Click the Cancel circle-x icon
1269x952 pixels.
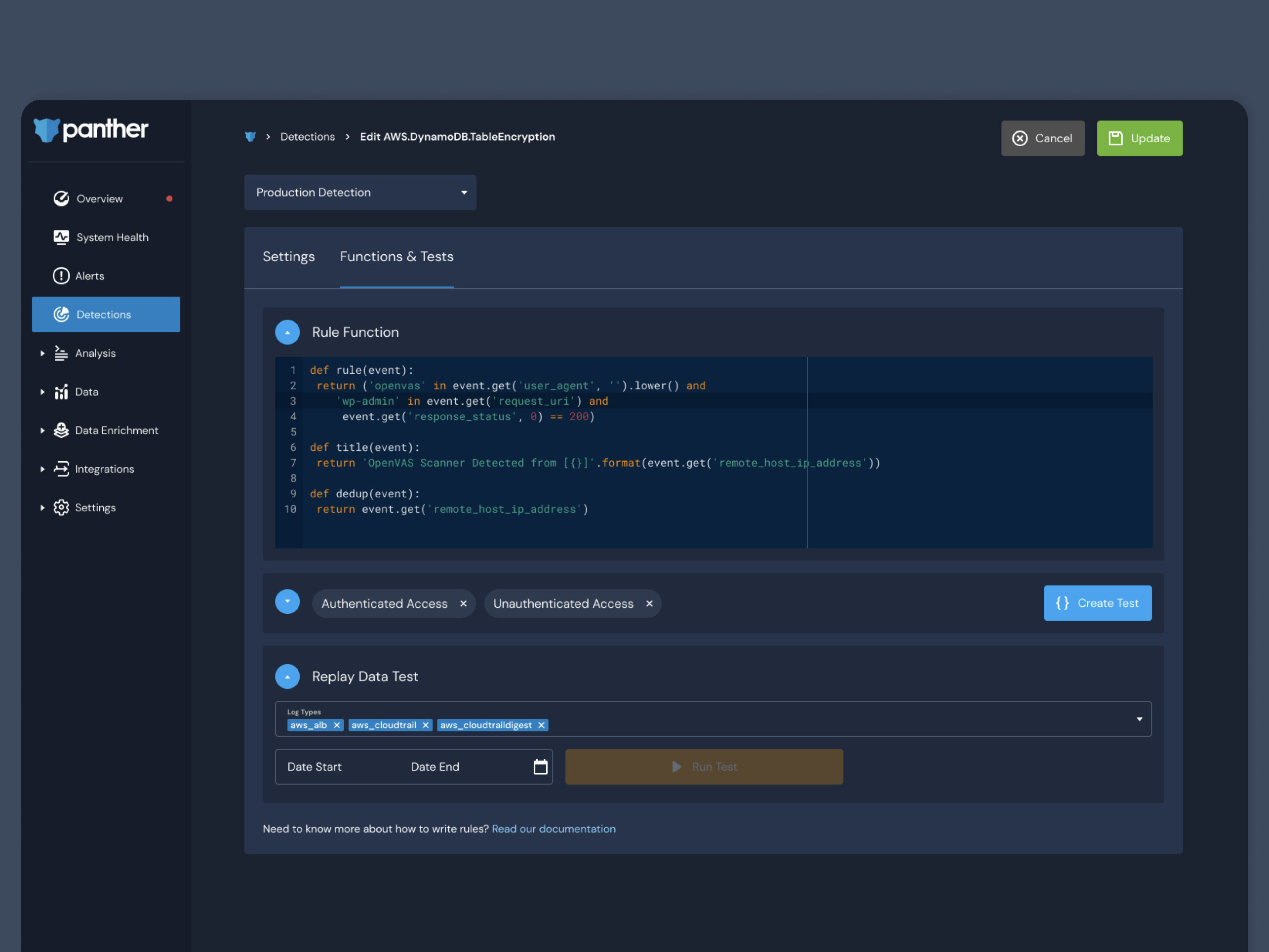point(1020,138)
